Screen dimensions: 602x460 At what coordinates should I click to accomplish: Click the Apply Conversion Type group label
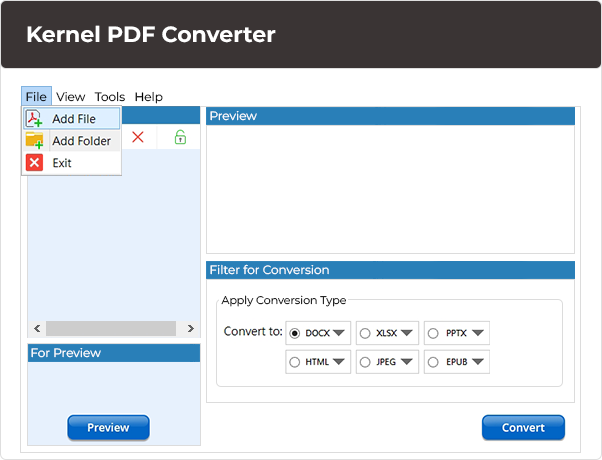(284, 300)
